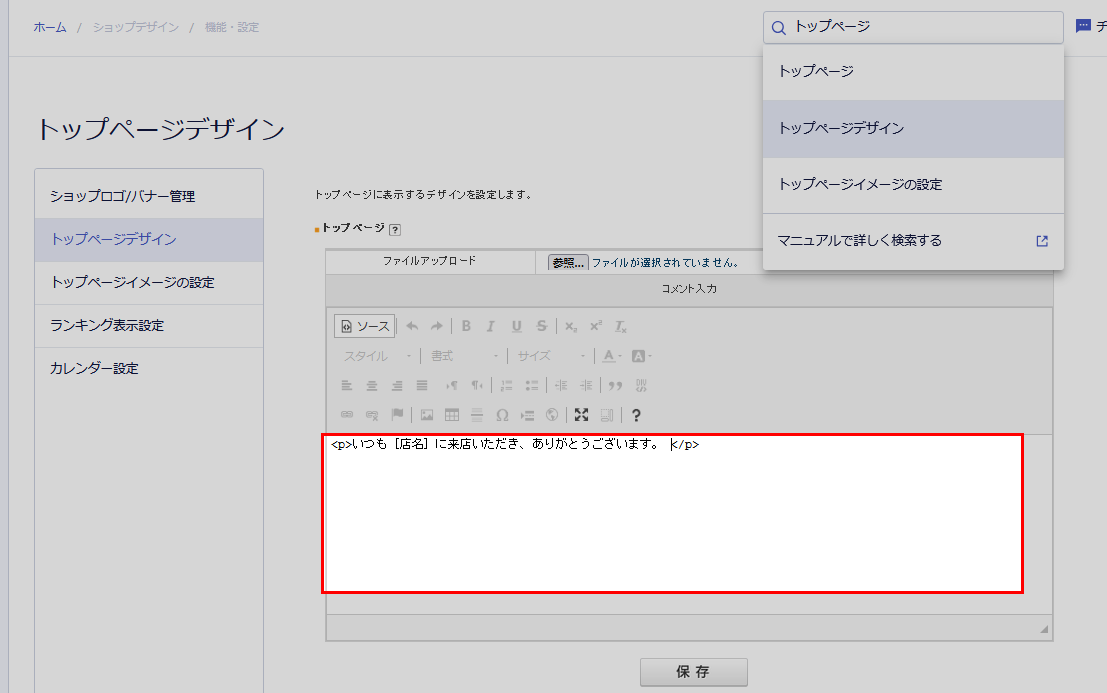Select トップページイメージの設定 in the sidebar
The image size is (1107, 693).
coord(149,283)
